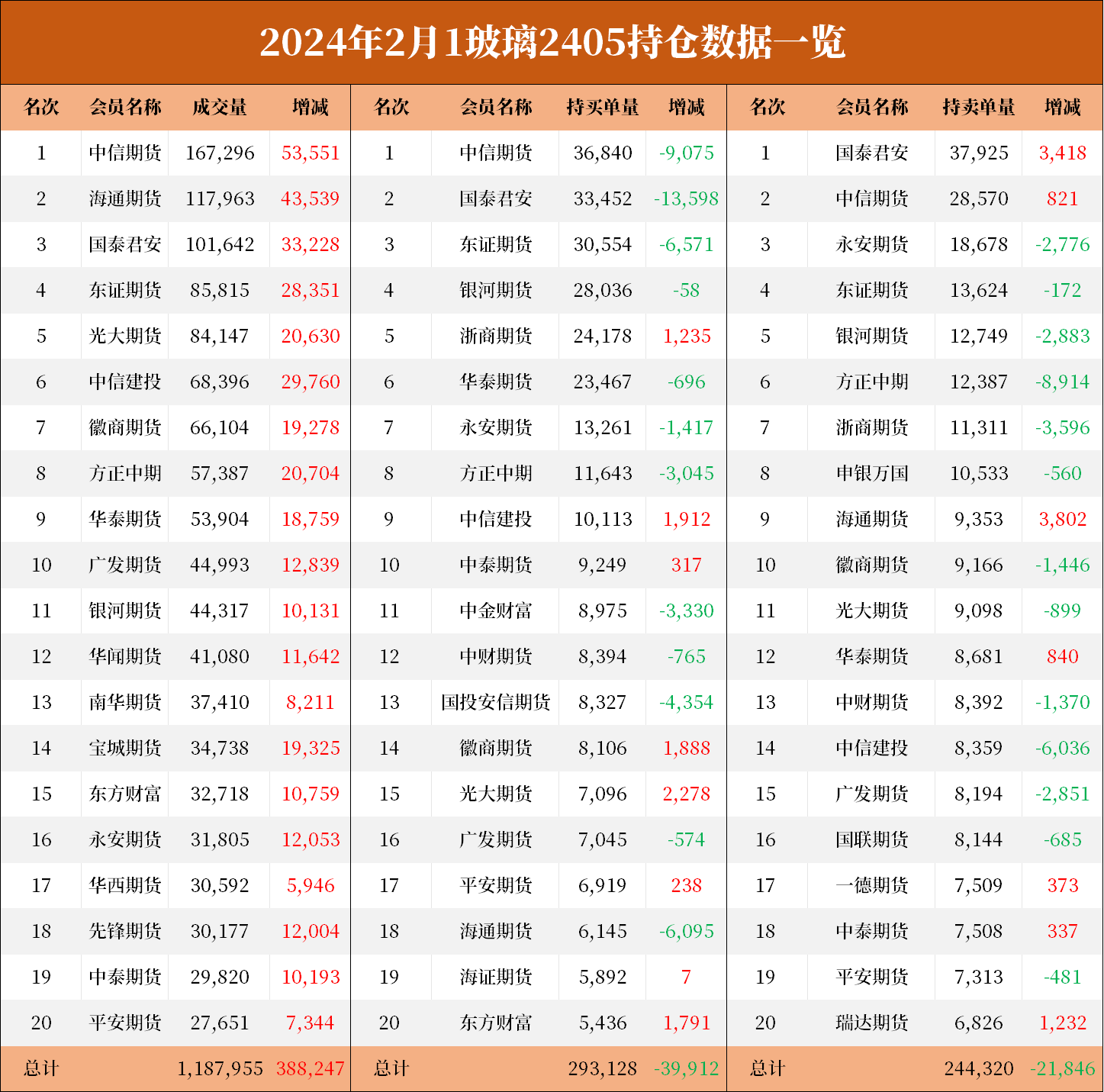Click the total volume 1,187,955
Viewport: 1104px width, 1092px height.
pos(220,1068)
